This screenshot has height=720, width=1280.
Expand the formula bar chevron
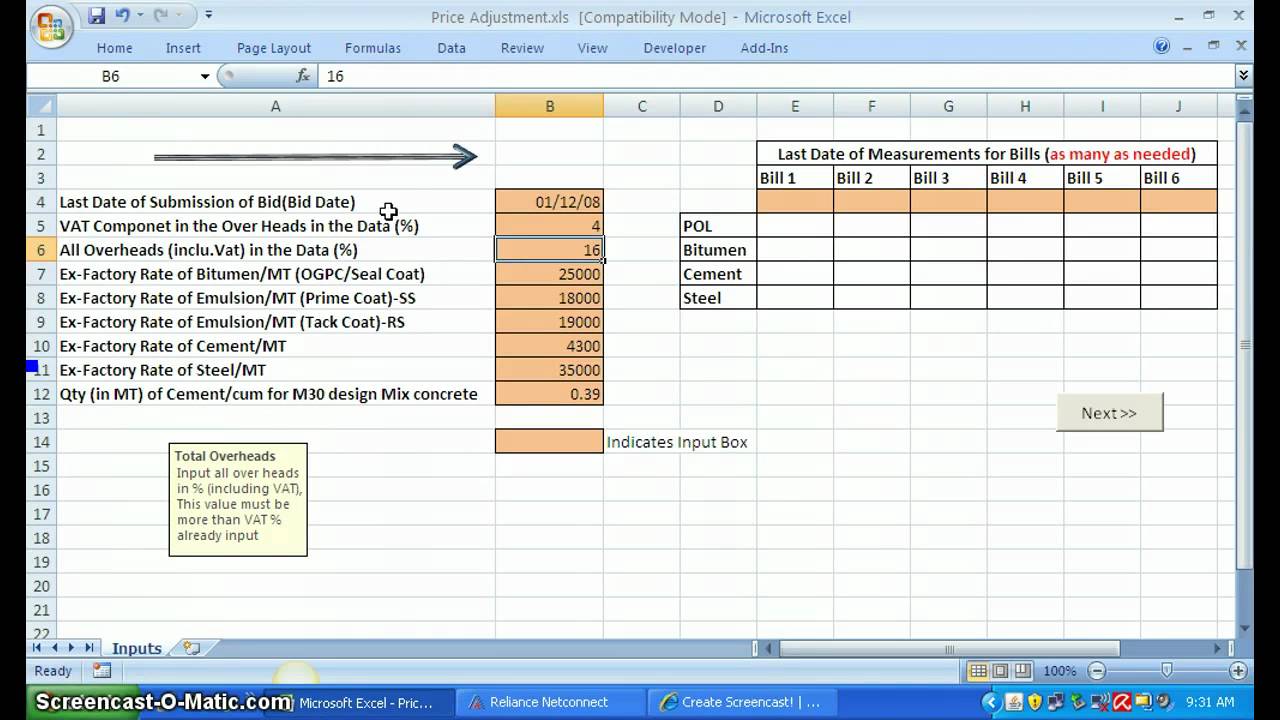pyautogui.click(x=1243, y=75)
